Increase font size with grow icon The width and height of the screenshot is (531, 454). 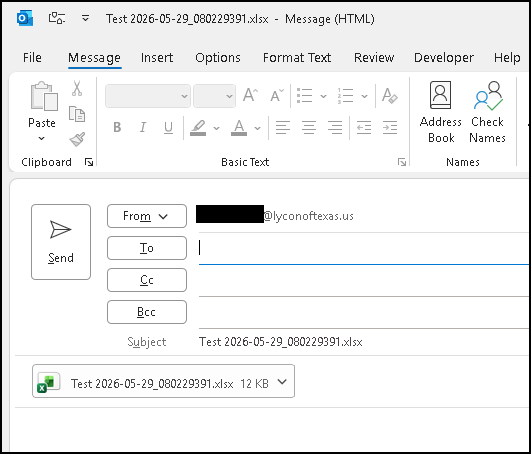pos(251,96)
